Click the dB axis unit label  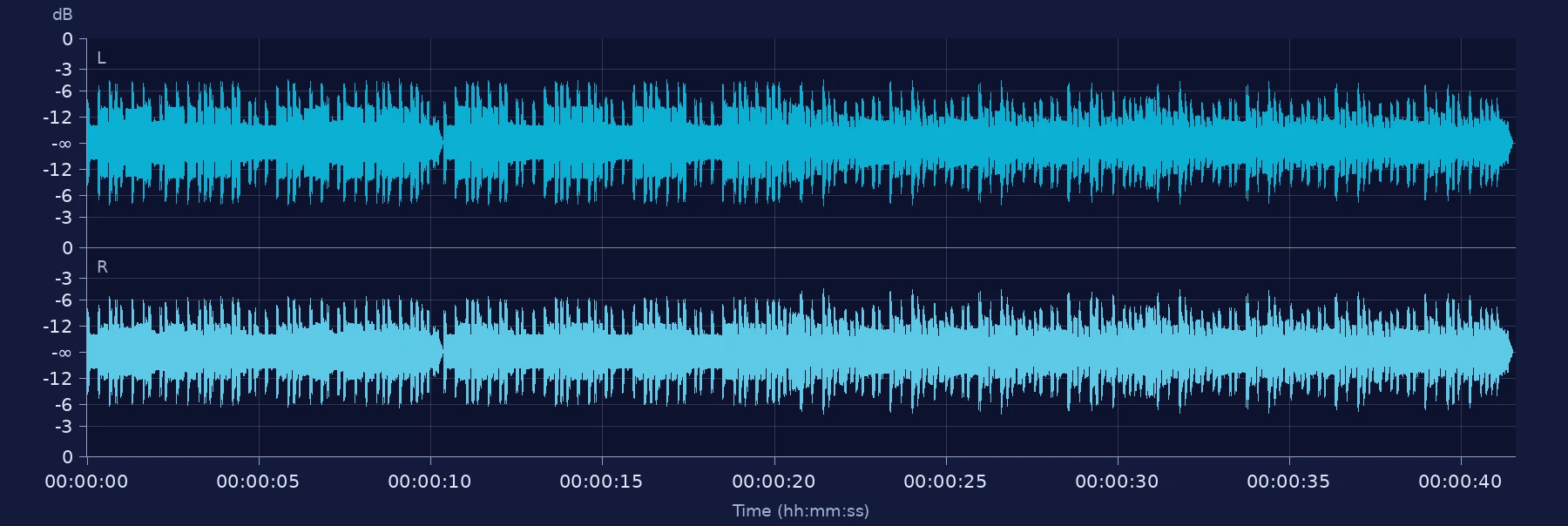tap(63, 15)
